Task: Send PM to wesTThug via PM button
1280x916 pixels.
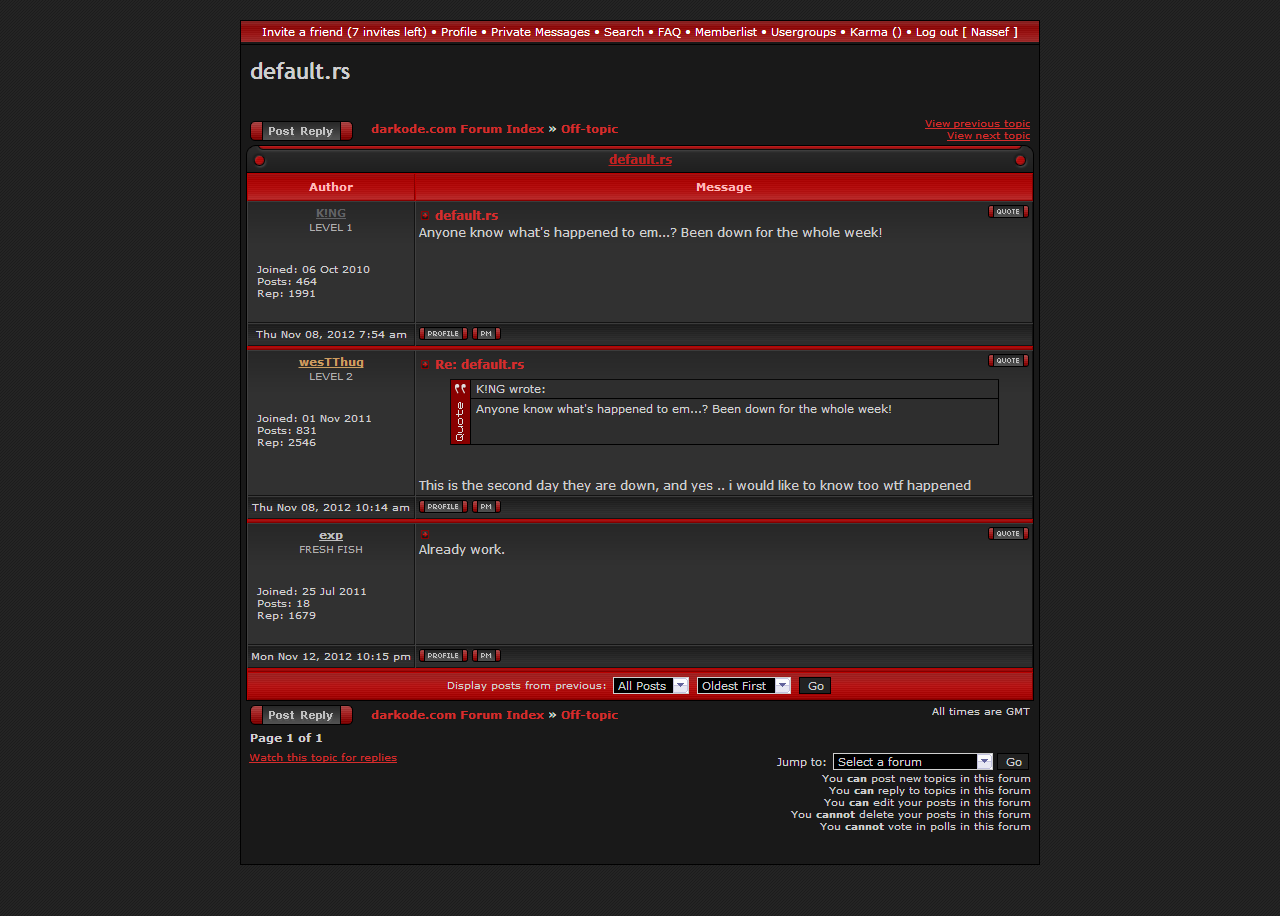Action: click(x=486, y=507)
